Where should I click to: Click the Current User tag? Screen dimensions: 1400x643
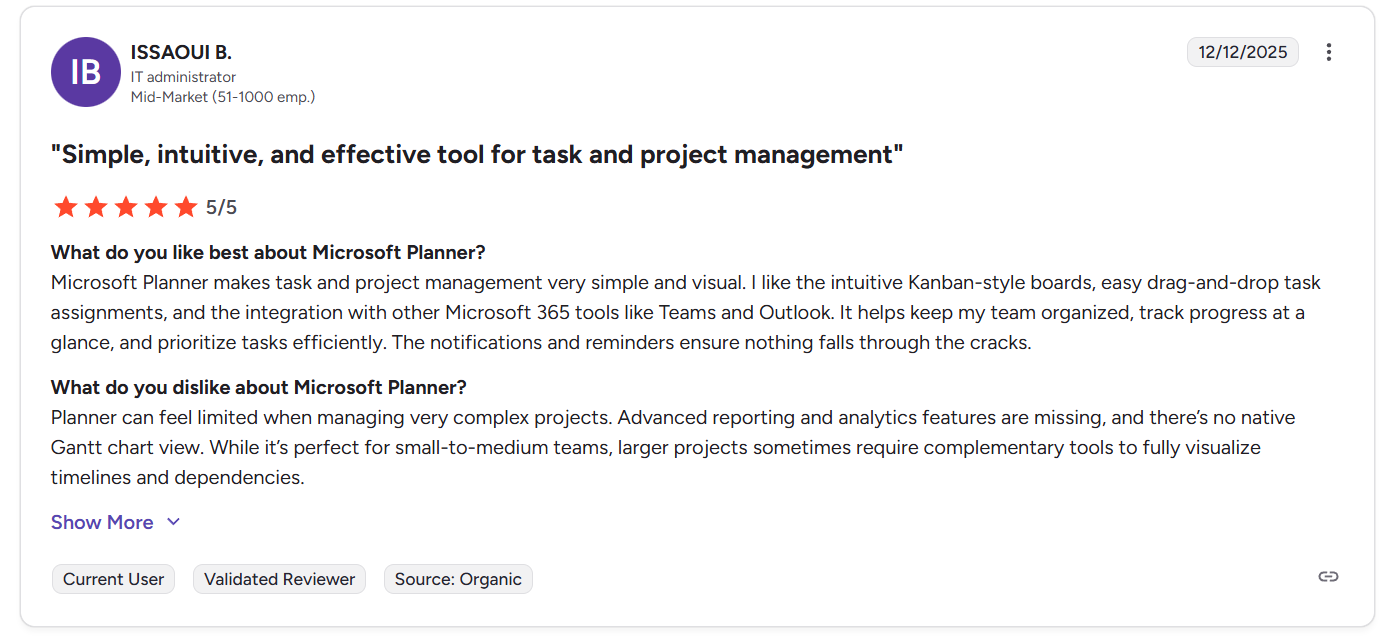coord(113,579)
